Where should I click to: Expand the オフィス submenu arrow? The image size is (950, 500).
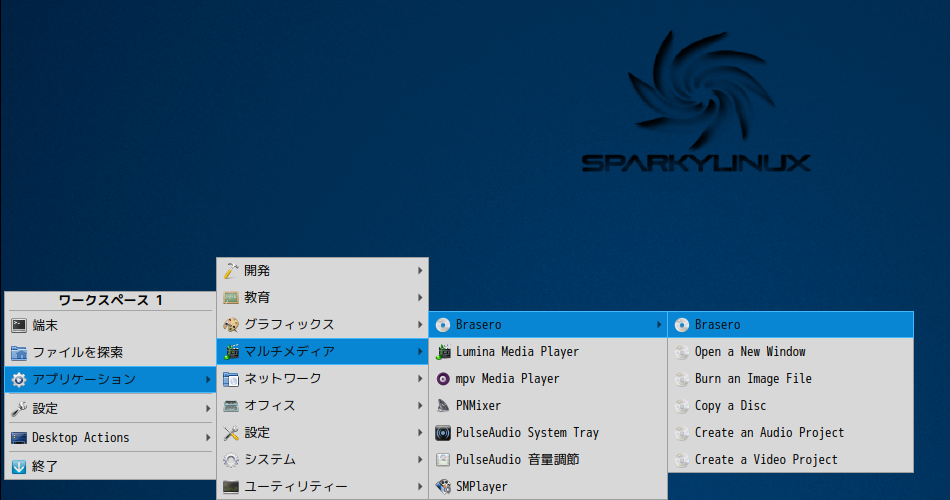[420, 405]
